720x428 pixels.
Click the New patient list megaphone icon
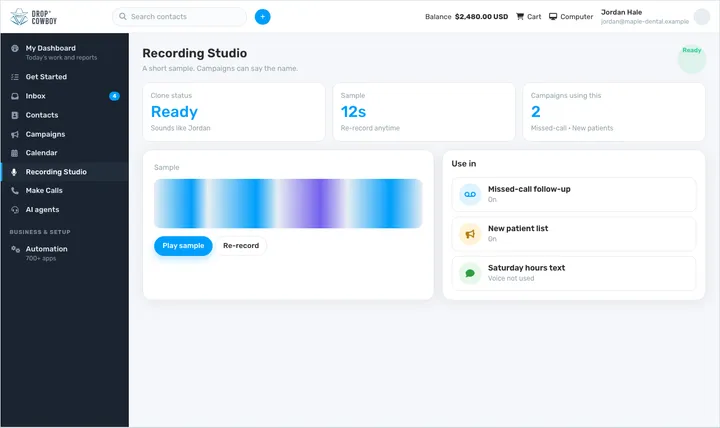[470, 234]
